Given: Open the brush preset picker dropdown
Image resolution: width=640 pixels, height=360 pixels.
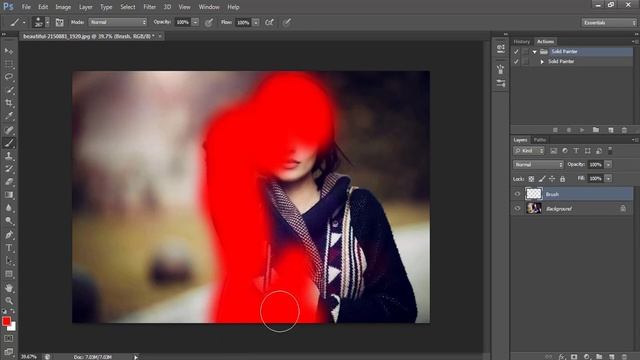Looking at the screenshot, I should click(47, 22).
